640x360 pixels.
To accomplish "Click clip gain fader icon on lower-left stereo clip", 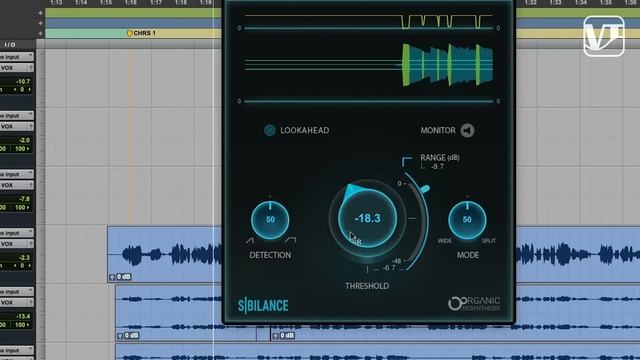I will coord(120,336).
